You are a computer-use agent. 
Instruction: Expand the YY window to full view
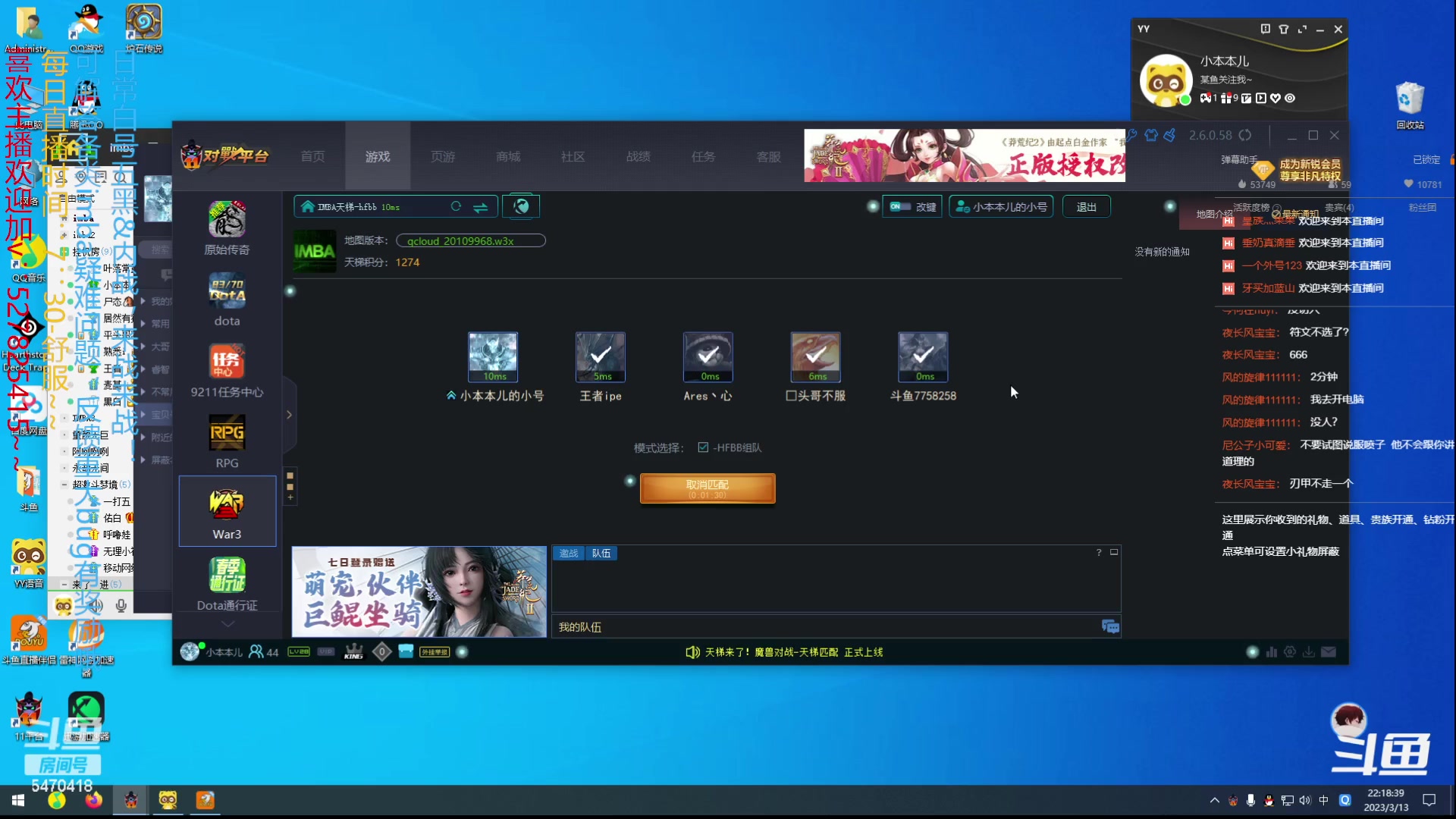tap(1302, 29)
